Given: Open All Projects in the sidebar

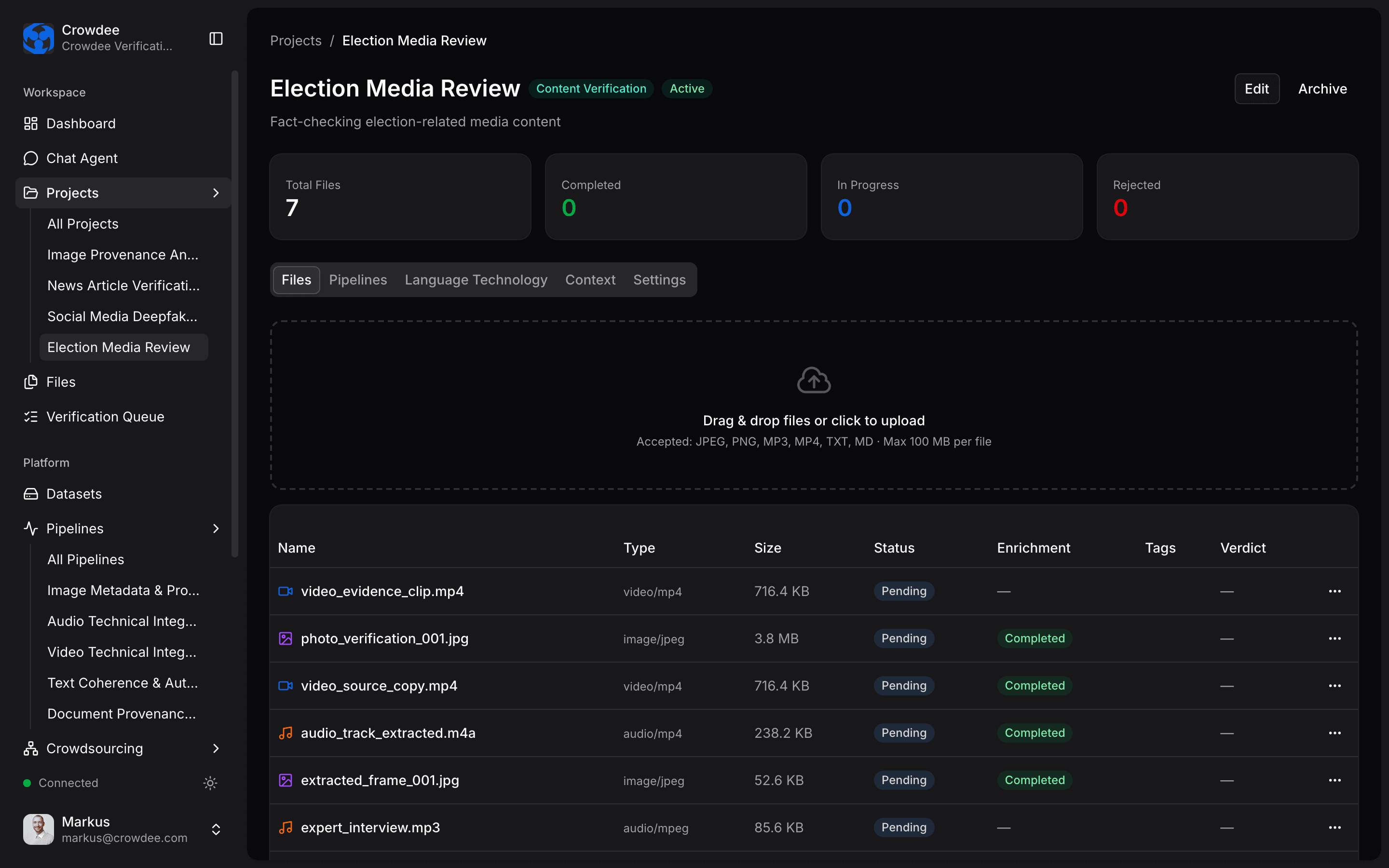Looking at the screenshot, I should click(x=124, y=224).
